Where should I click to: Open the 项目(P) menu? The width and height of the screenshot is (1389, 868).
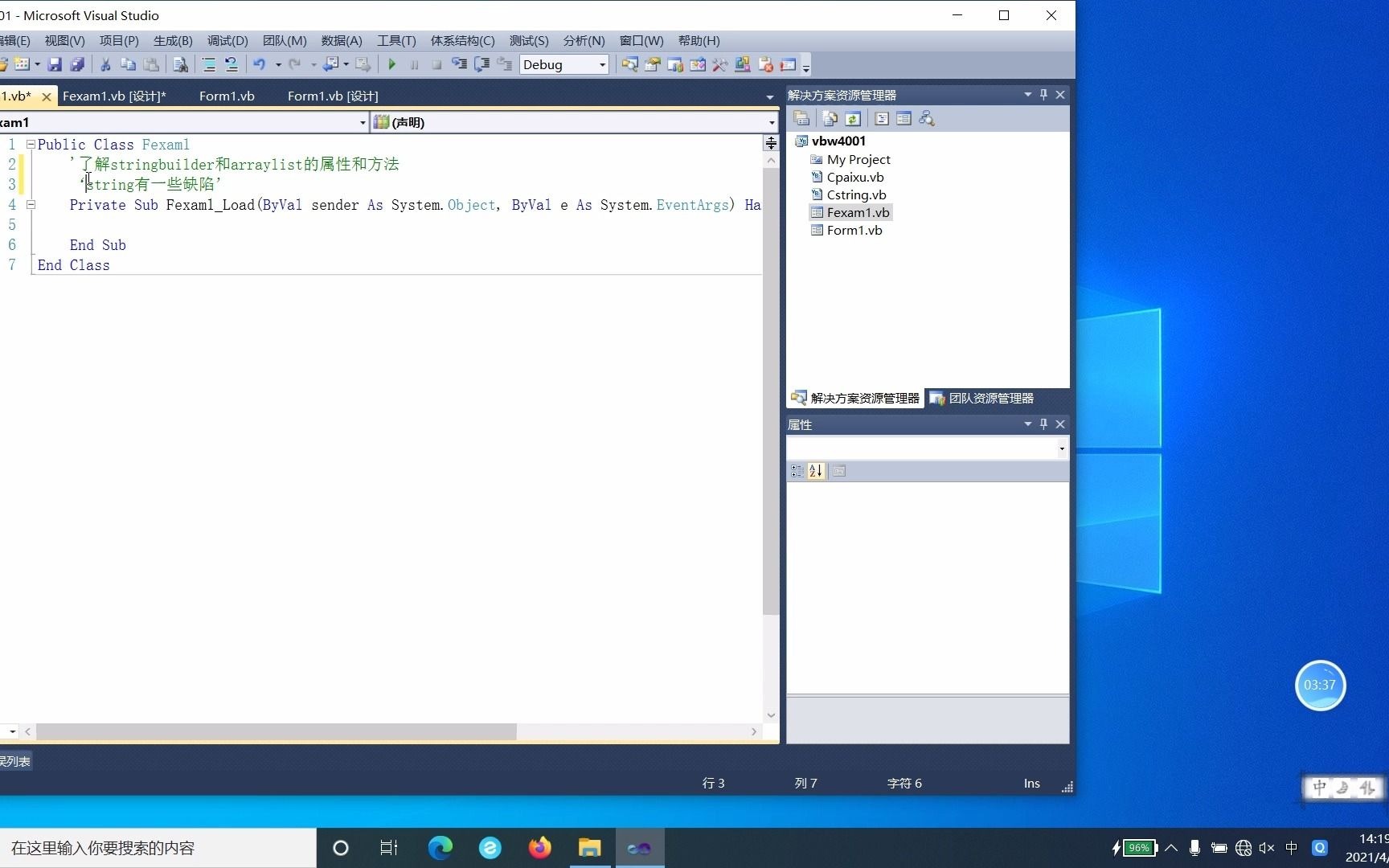(119, 41)
